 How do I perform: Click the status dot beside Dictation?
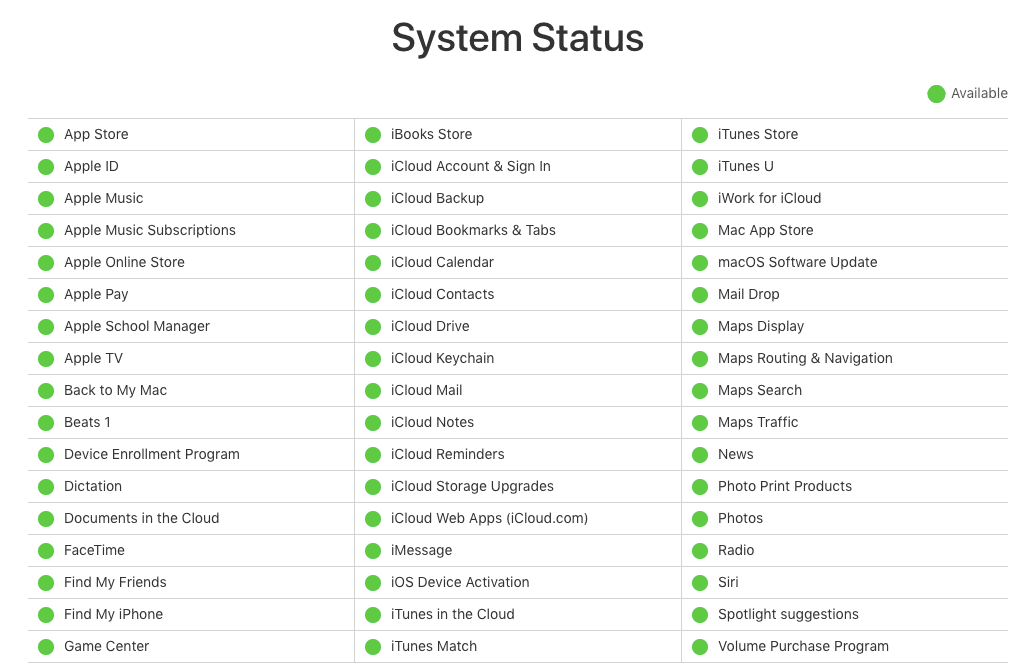coord(46,487)
